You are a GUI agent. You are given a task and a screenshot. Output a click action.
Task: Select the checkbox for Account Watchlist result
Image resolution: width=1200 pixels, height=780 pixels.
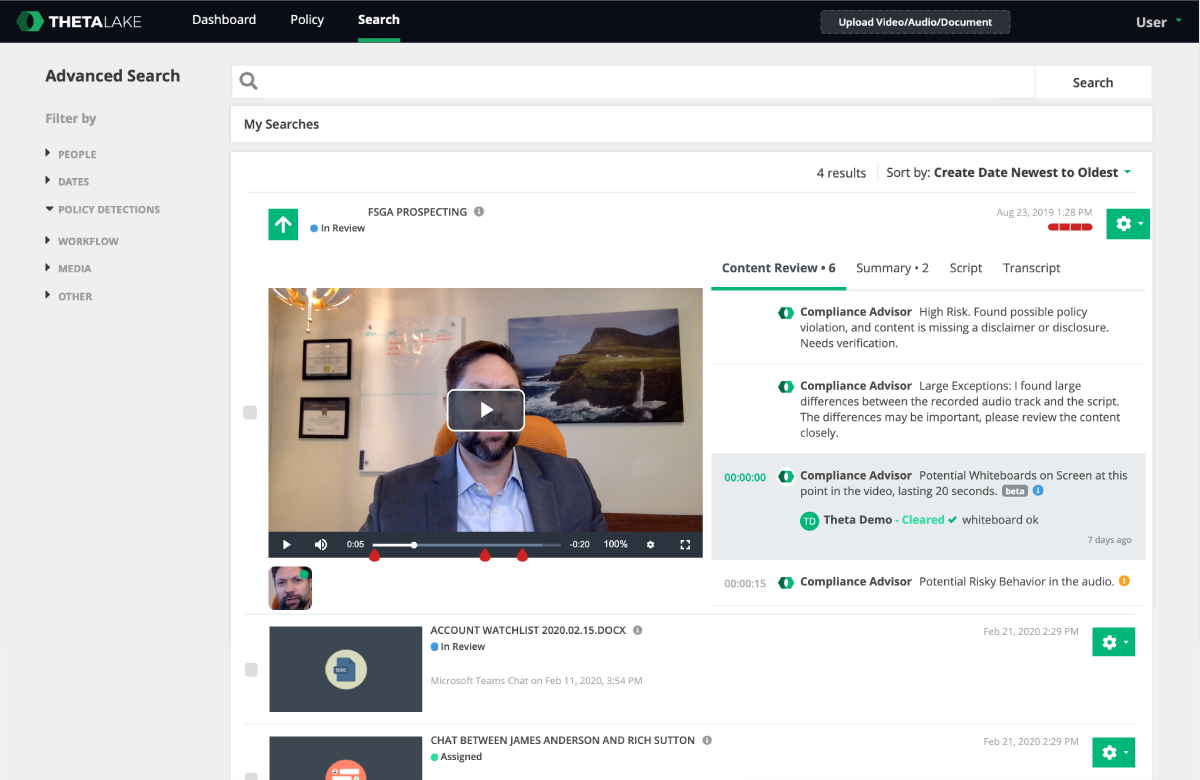click(250, 670)
